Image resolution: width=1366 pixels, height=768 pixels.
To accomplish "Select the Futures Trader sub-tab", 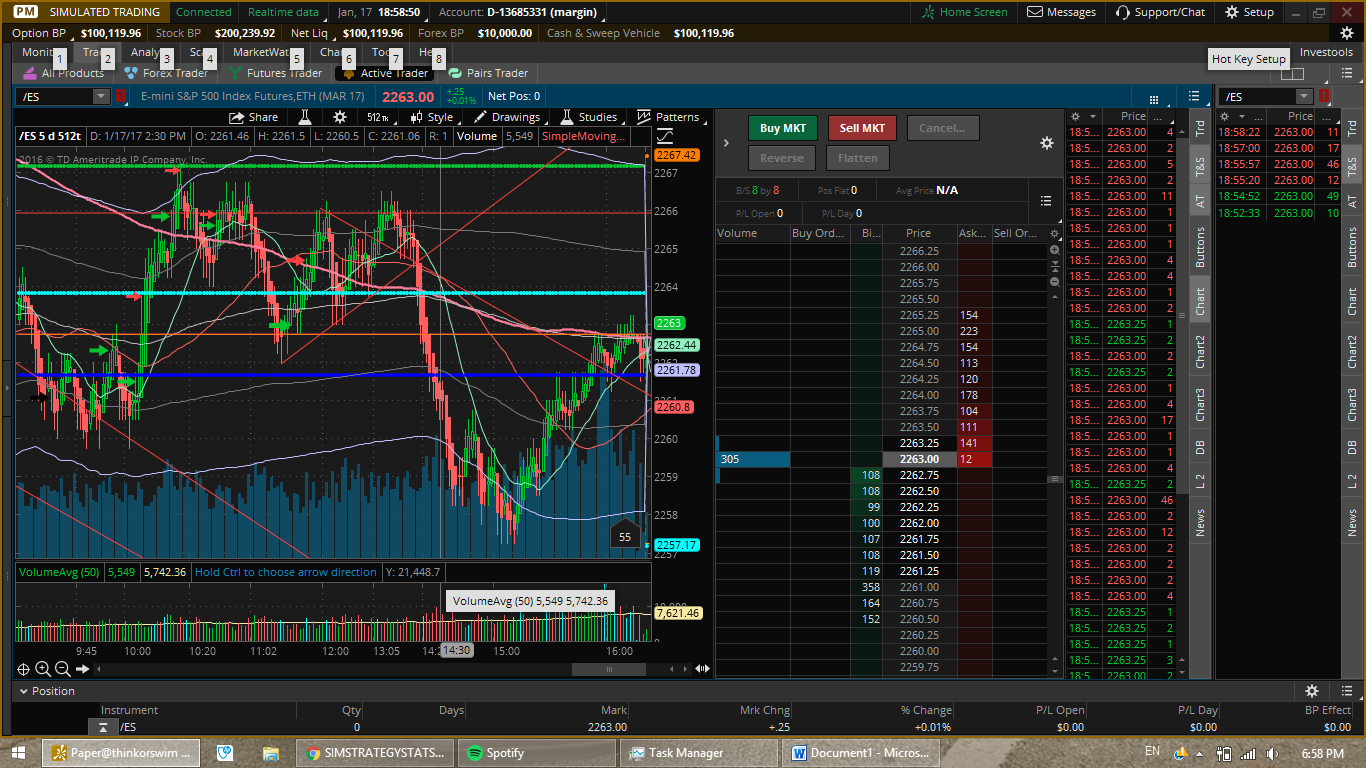I will click(x=274, y=73).
